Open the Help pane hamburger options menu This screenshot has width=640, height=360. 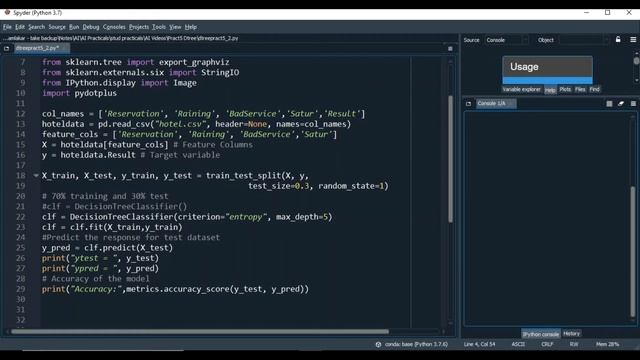point(633,40)
